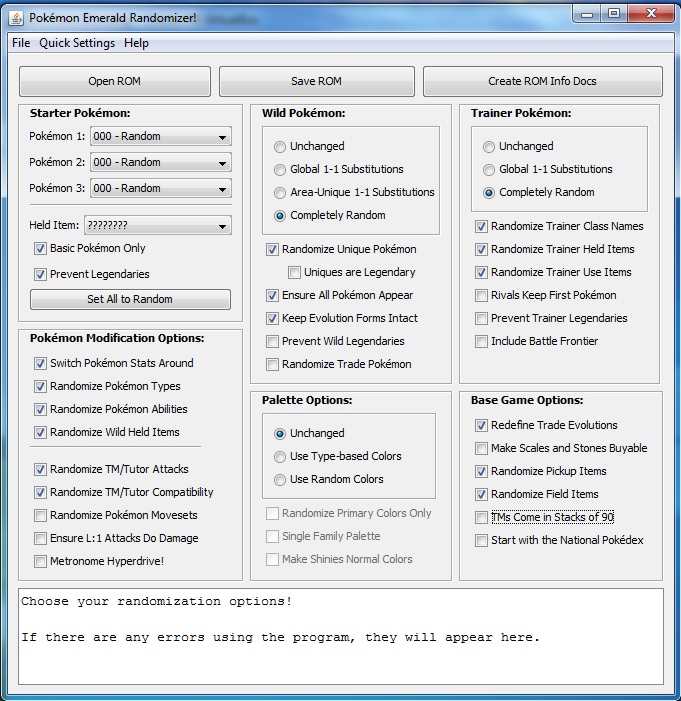
Task: Open the Pokémon 2 starter dropdown
Action: [160, 162]
